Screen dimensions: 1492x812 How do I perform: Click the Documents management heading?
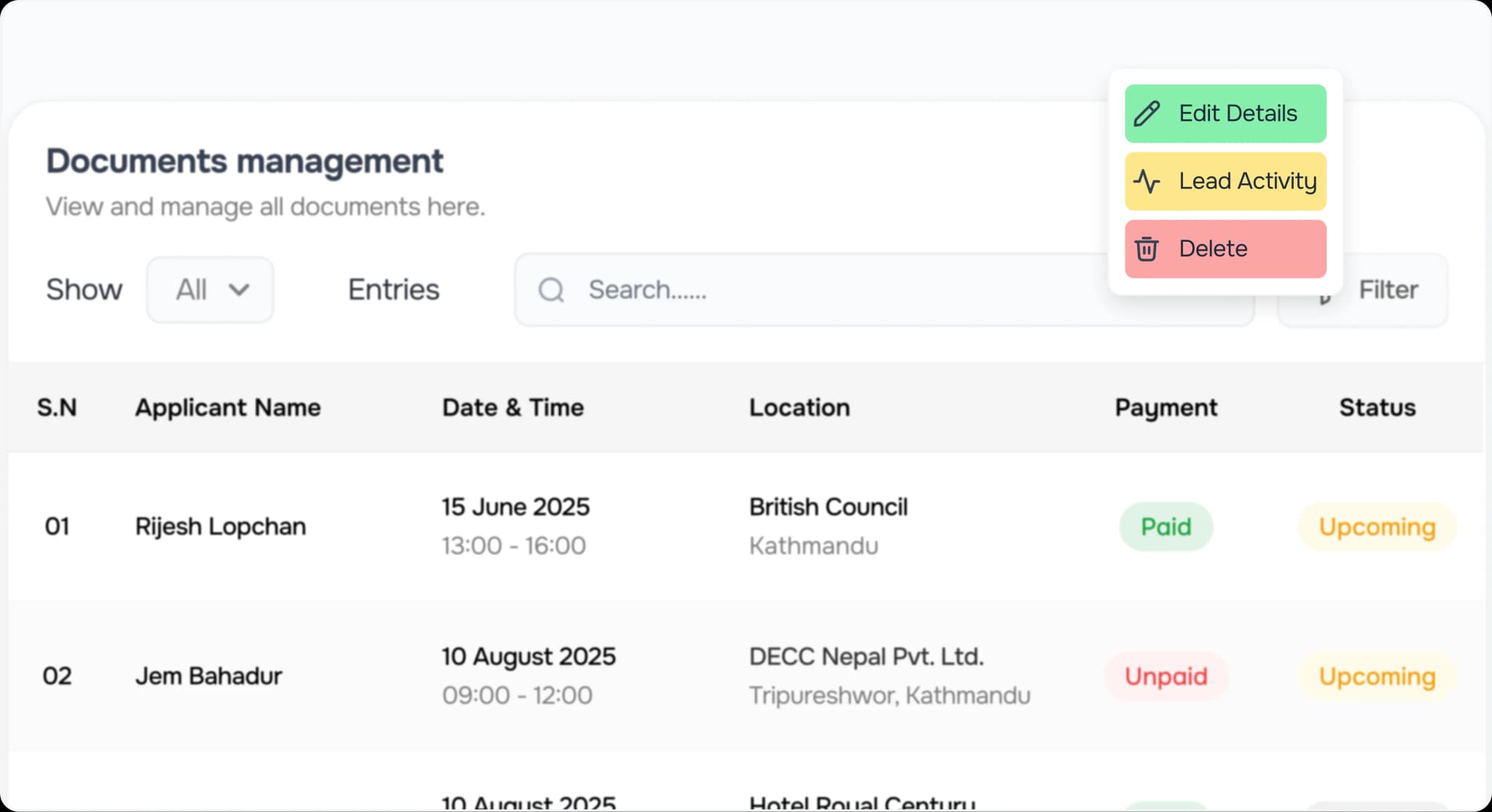pyautogui.click(x=244, y=160)
